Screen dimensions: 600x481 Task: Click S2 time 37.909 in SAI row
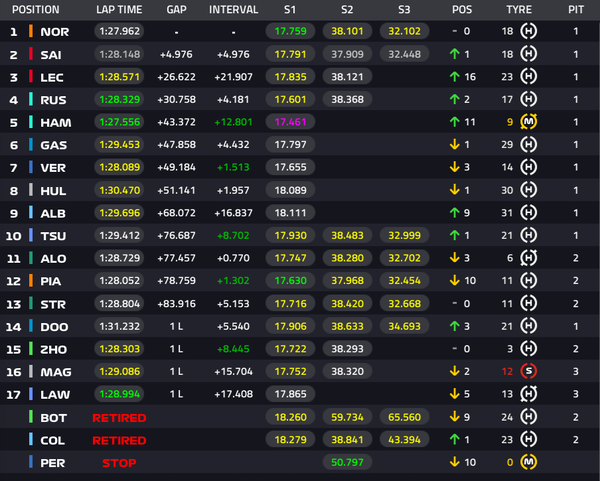[347, 54]
